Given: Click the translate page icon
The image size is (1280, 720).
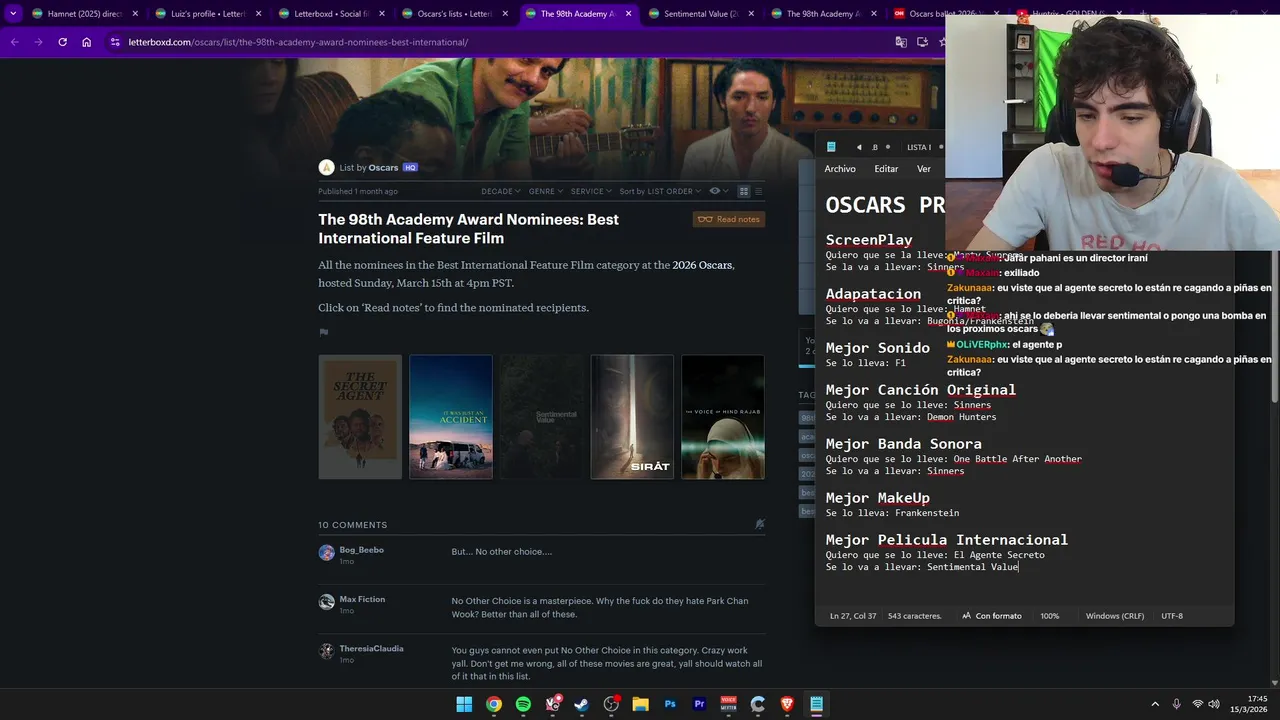Looking at the screenshot, I should click(x=901, y=42).
